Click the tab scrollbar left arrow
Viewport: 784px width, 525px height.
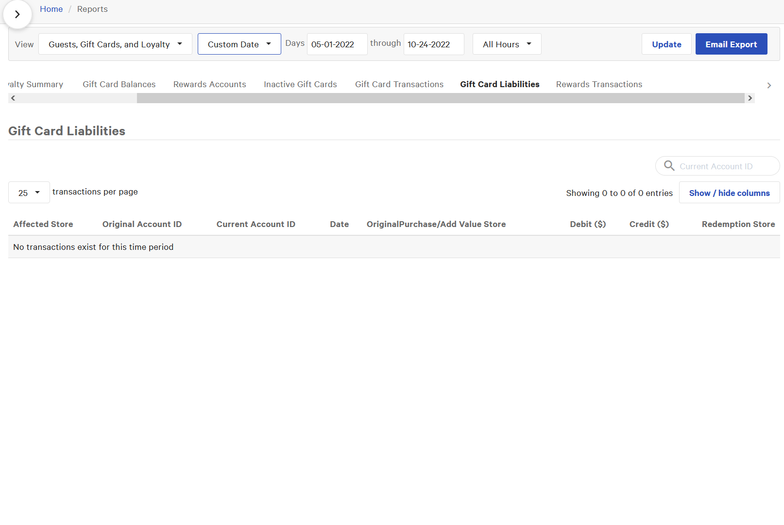tap(12, 98)
